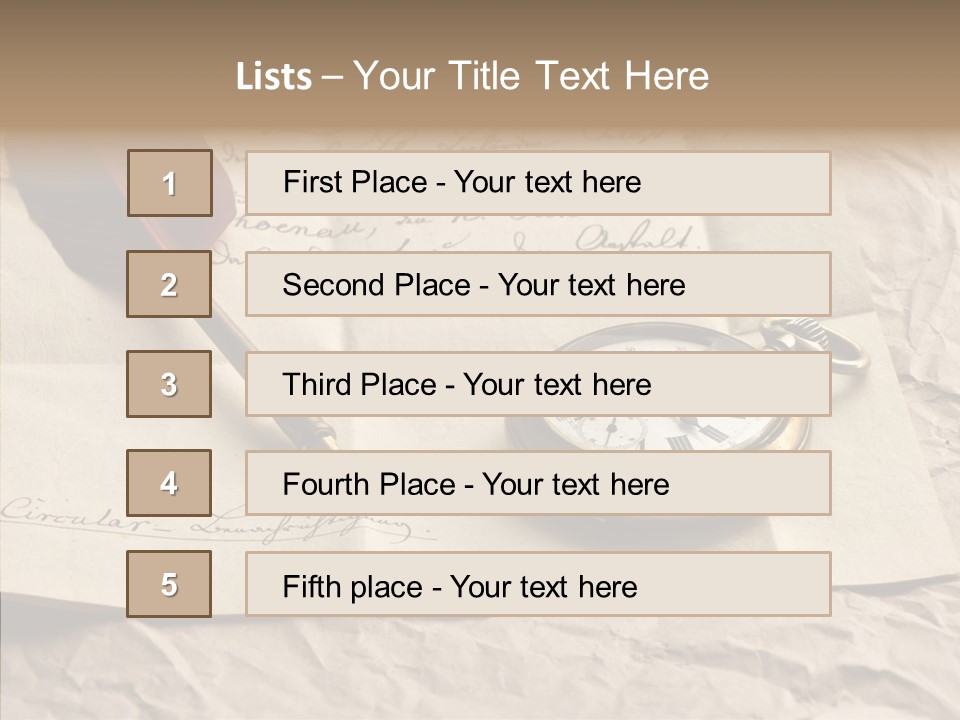Click the number 1 box
The height and width of the screenshot is (720, 960).
tap(170, 183)
